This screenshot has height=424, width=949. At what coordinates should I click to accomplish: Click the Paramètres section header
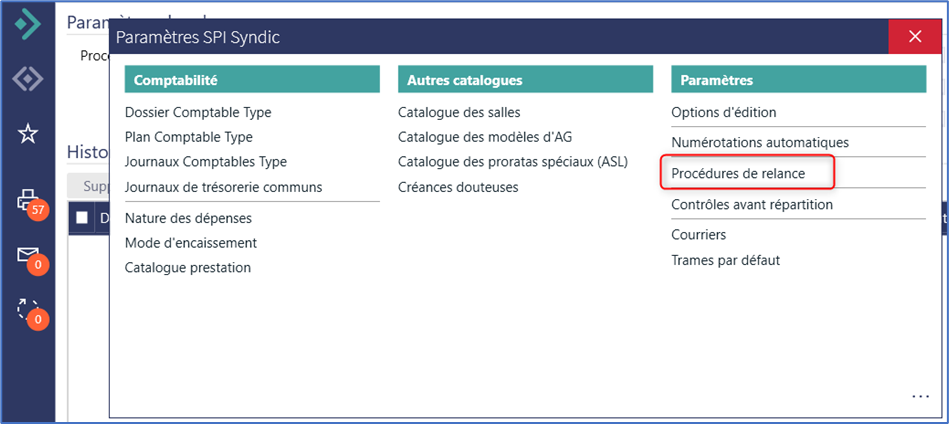[x=798, y=80]
